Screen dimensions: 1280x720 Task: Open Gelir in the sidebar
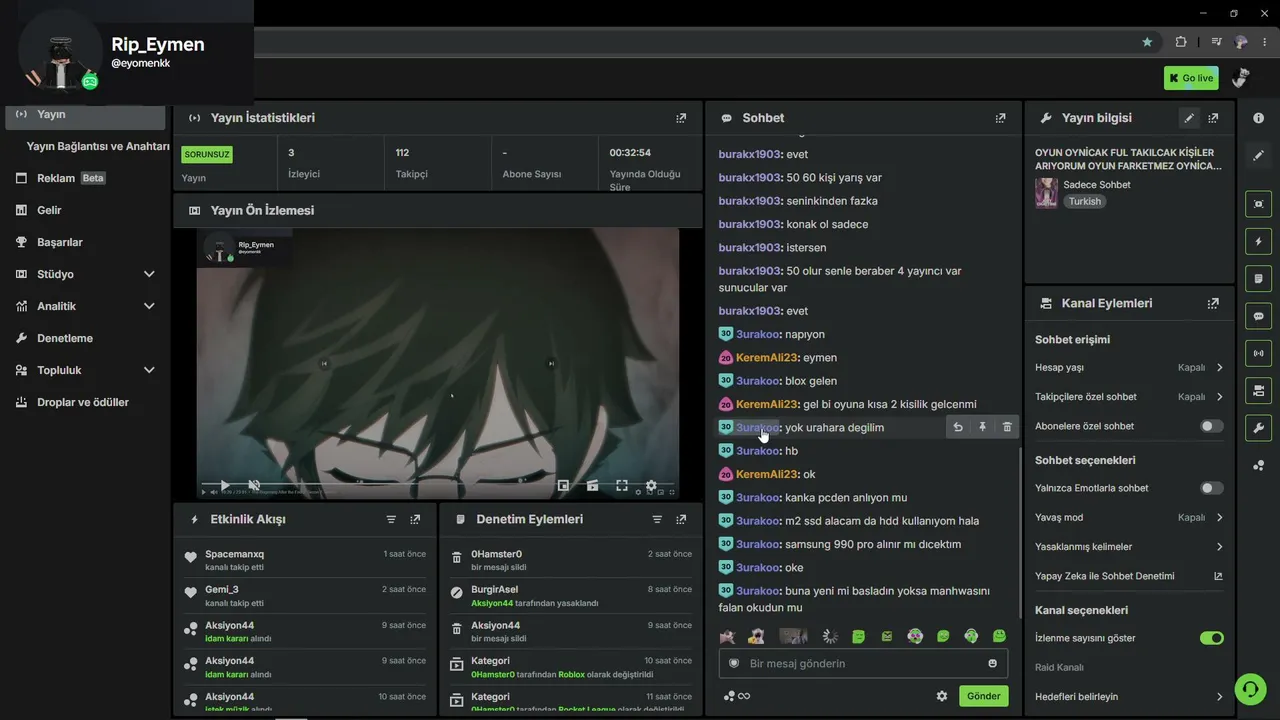pyautogui.click(x=86, y=210)
